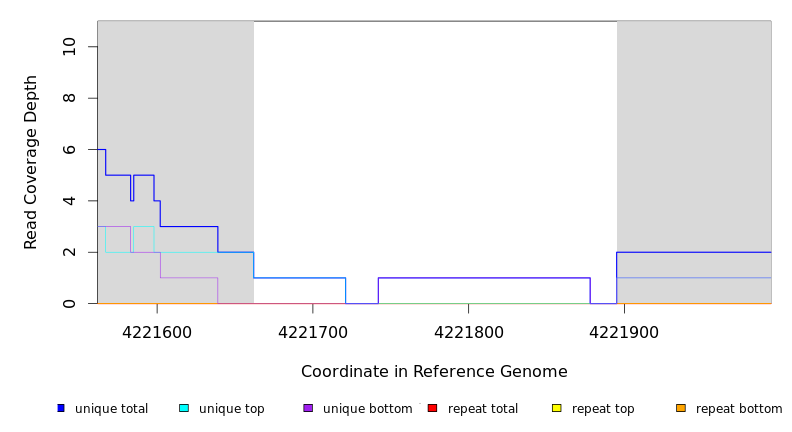Click the blue unique total legend swatch

(61, 408)
